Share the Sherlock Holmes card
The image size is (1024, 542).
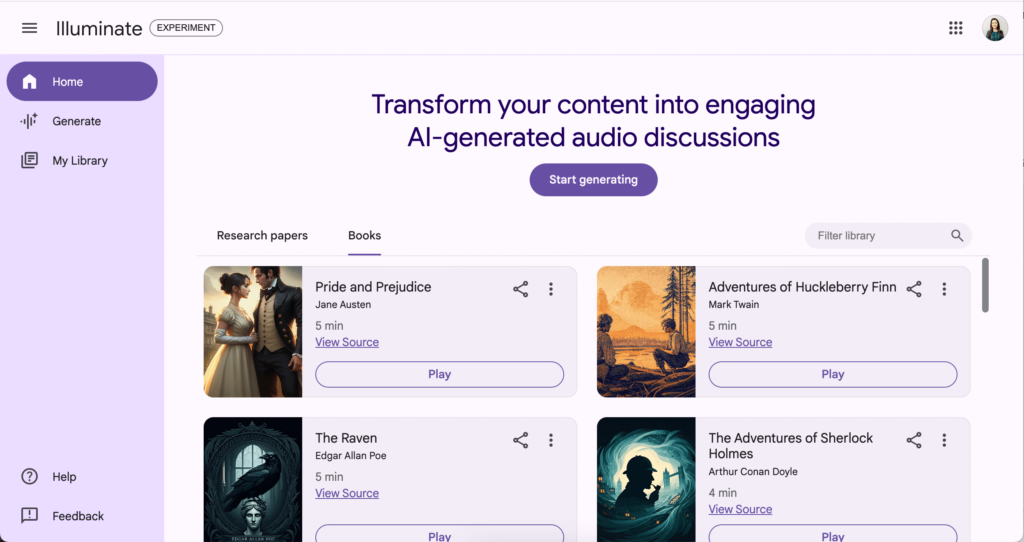[x=914, y=440]
